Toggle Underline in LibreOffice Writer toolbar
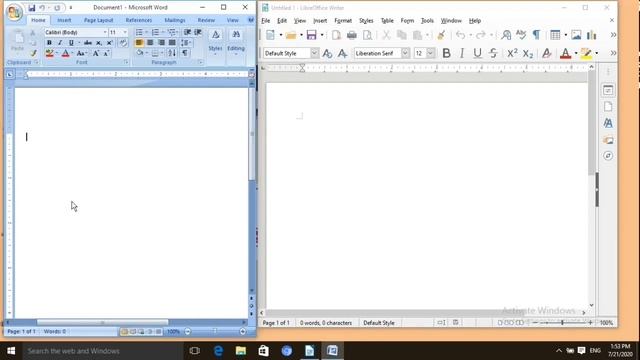 (477, 53)
